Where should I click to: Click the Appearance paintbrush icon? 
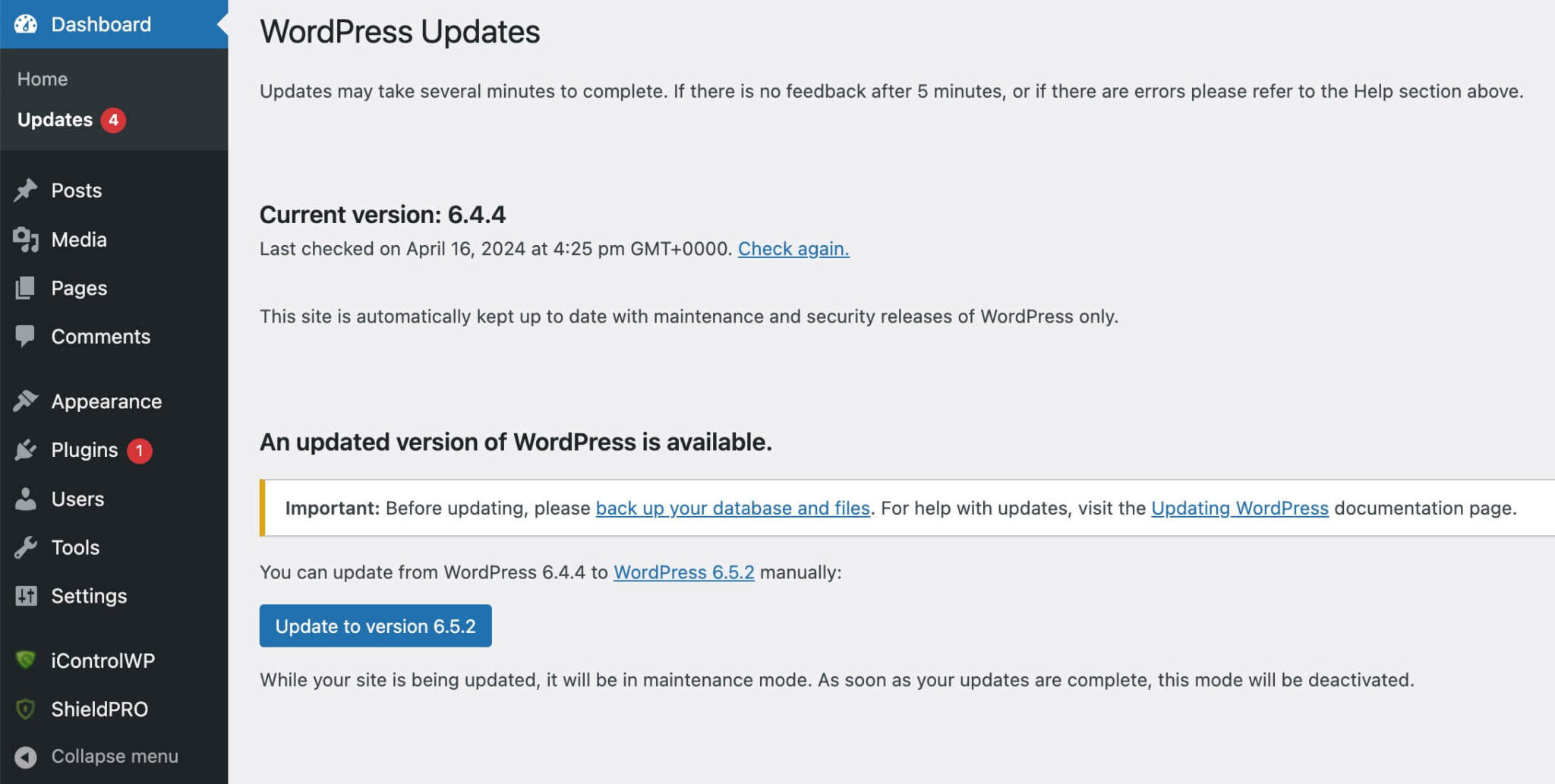[25, 401]
